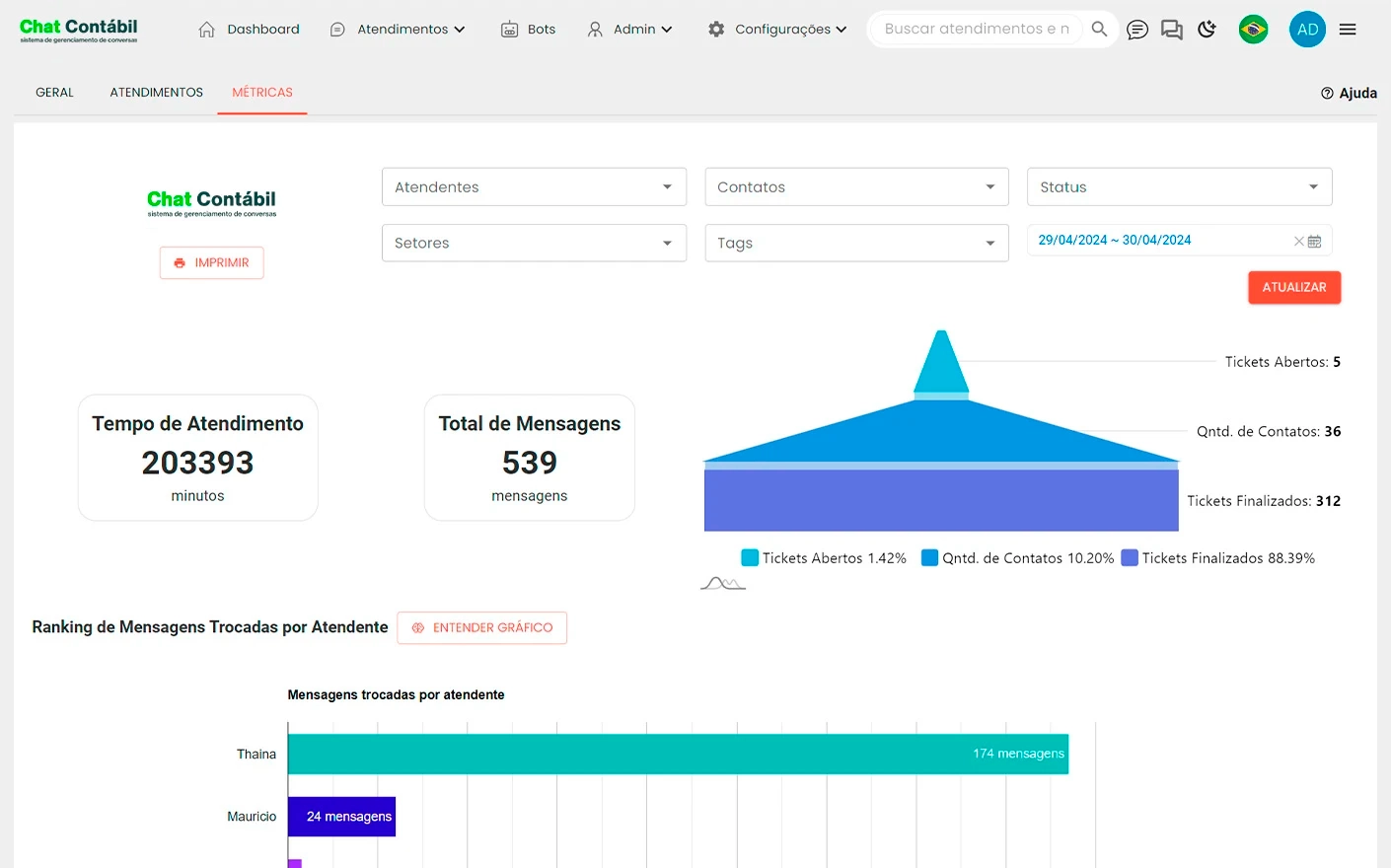Click the 'Thaina' axis label
Viewport: 1391px width, 868px height.
(x=256, y=755)
